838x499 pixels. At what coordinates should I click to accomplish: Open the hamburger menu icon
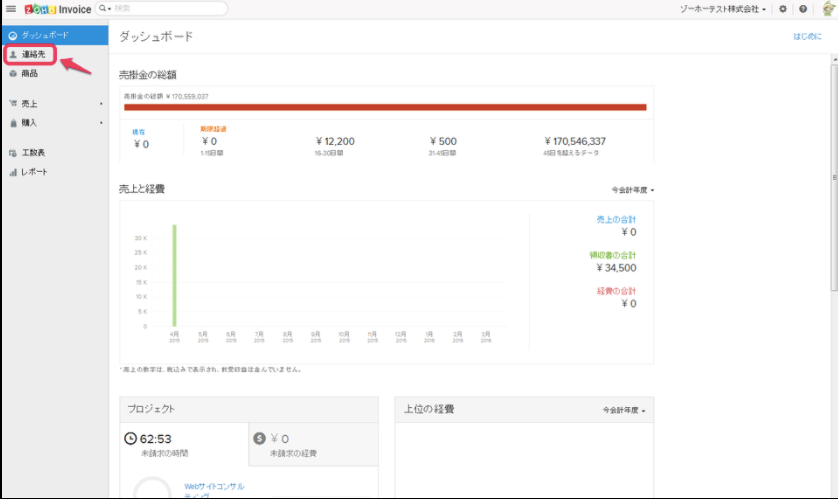point(11,9)
